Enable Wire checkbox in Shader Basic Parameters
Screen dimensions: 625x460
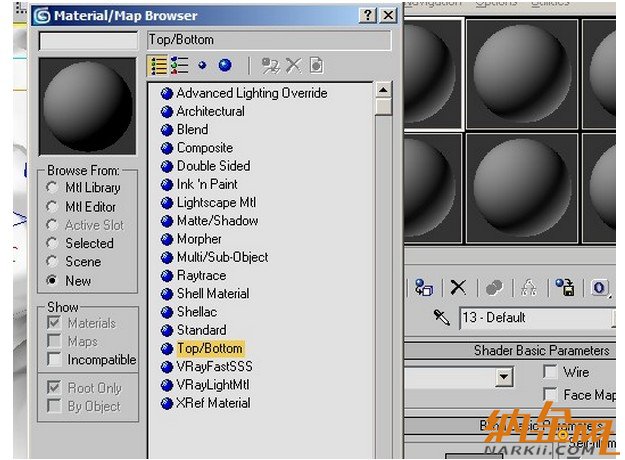click(550, 372)
